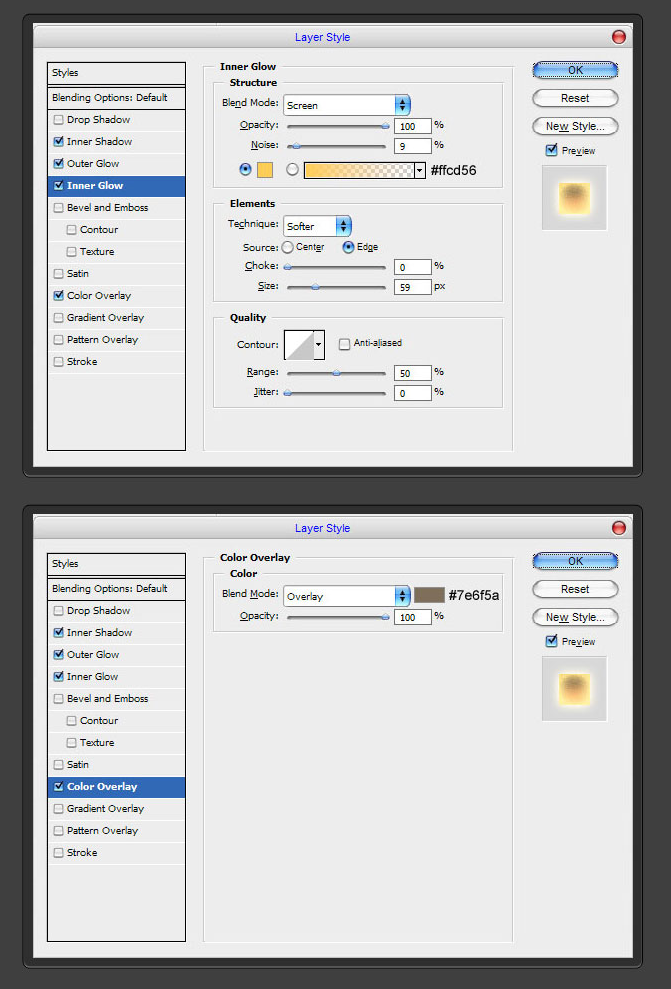The width and height of the screenshot is (671, 989).
Task: Uncheck Color Overlay checkbox in top dialog
Action: 59,296
